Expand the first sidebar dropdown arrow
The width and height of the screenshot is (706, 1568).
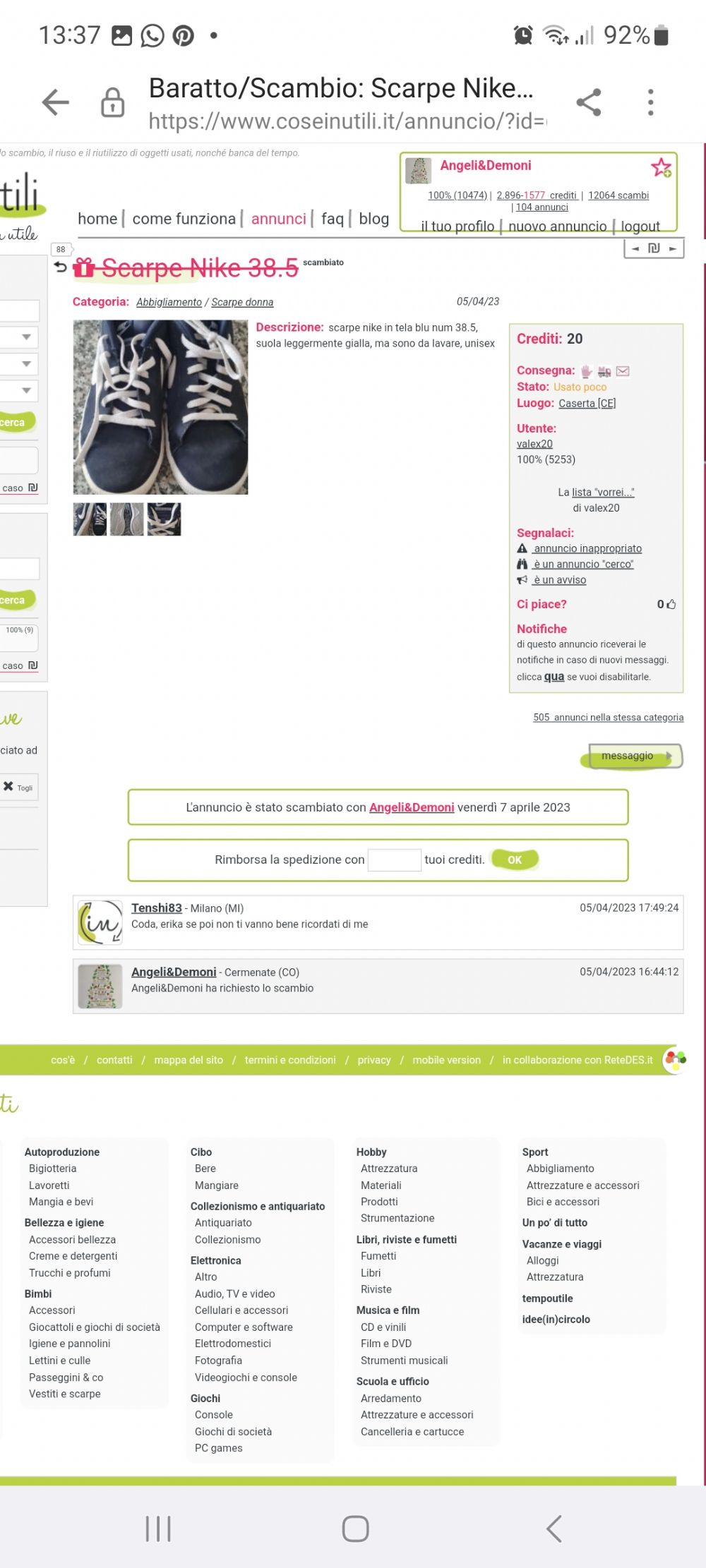point(26,337)
